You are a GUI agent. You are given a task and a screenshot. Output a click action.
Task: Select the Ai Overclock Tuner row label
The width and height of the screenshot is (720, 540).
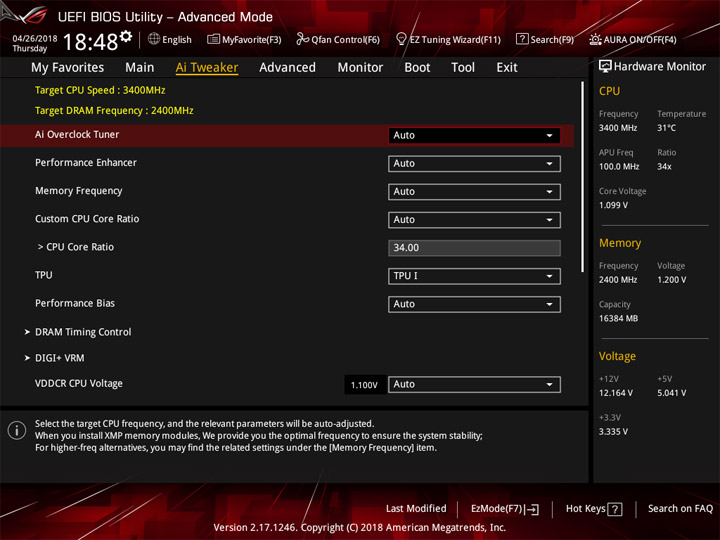(x=77, y=135)
